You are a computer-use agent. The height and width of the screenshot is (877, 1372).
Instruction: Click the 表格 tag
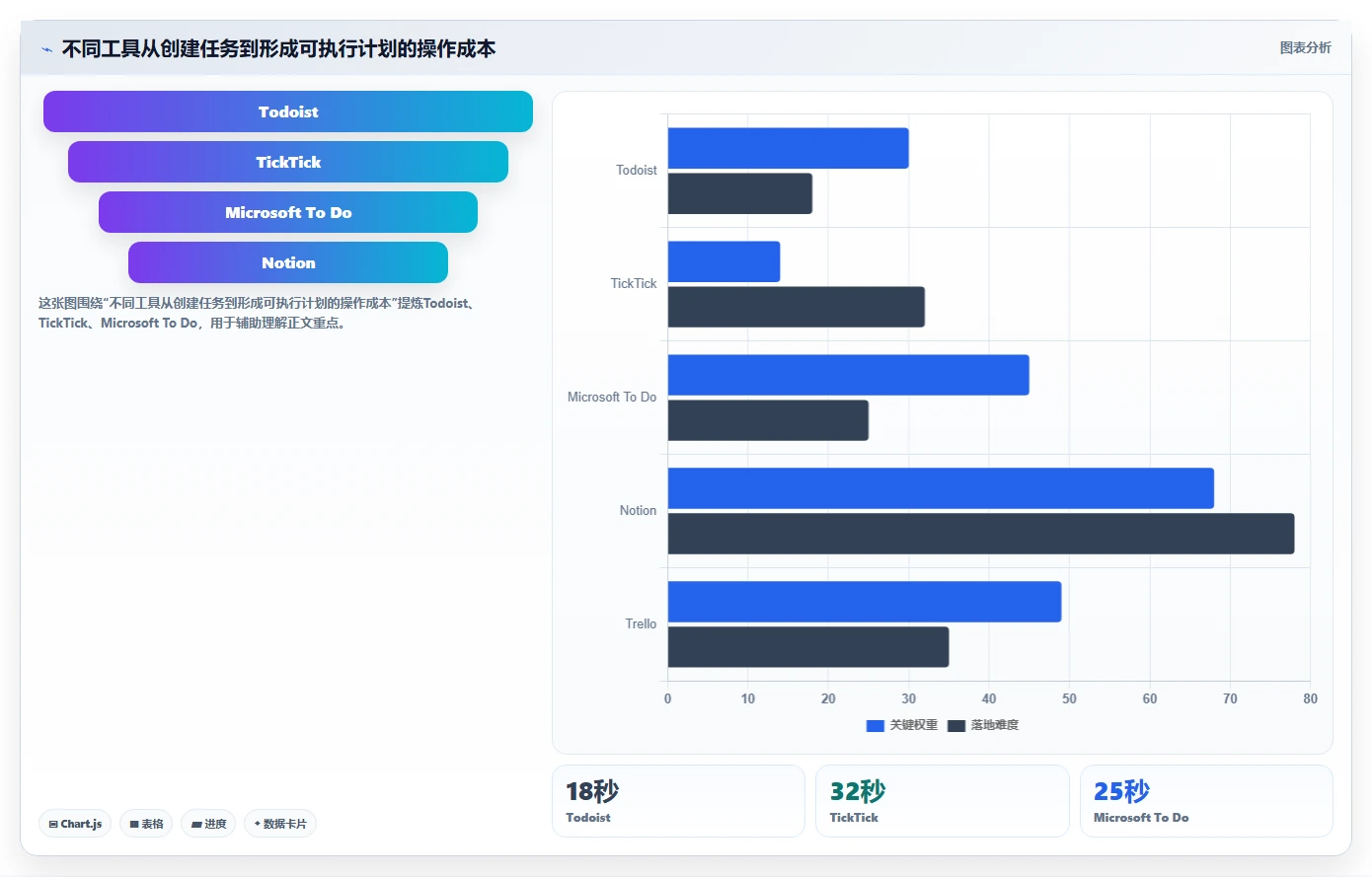coord(146,824)
